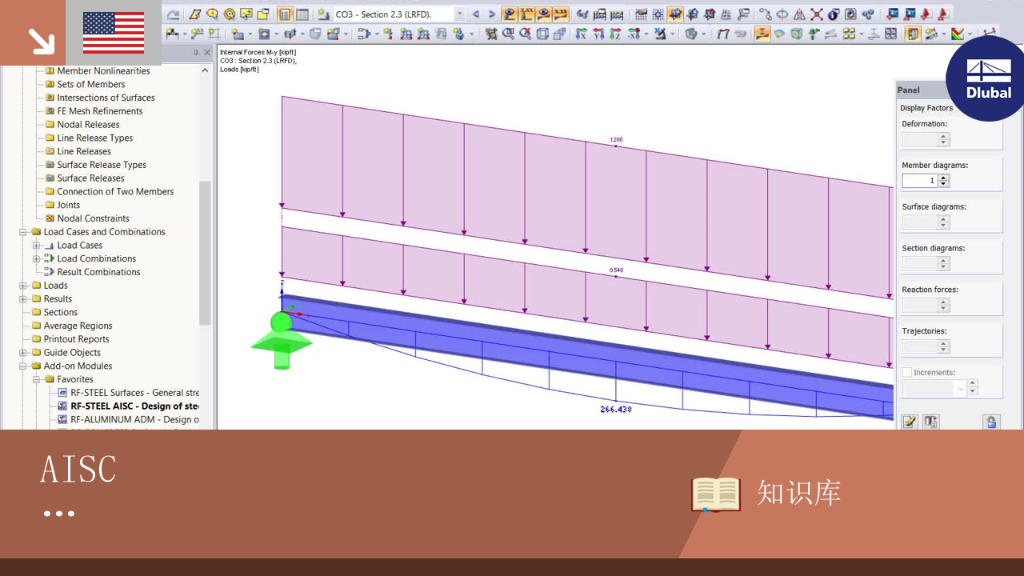The height and width of the screenshot is (576, 1024).
Task: Open RF-STEEL AISC design module
Action: coord(135,406)
